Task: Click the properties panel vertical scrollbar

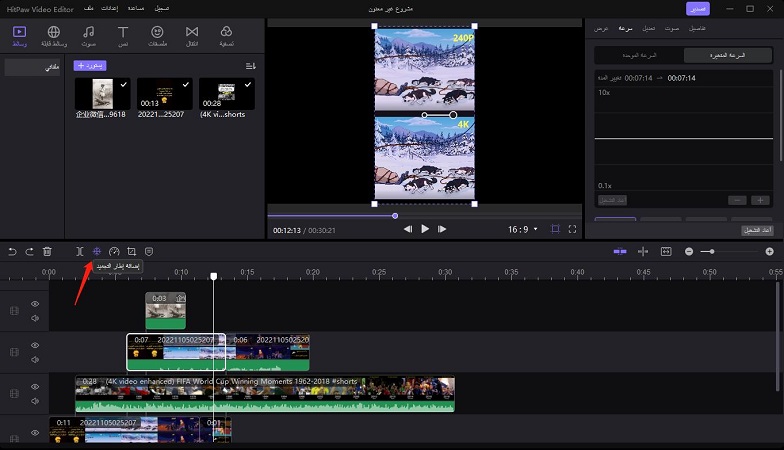Action: [x=780, y=115]
